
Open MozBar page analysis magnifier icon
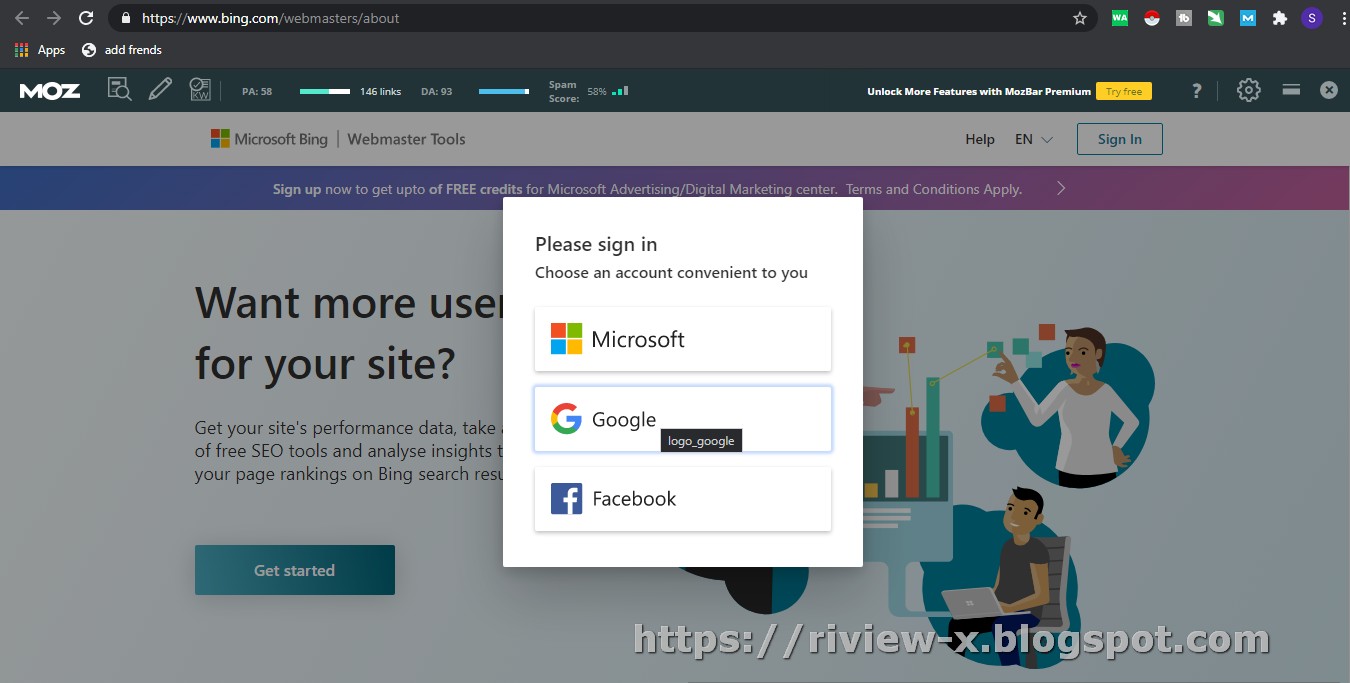[x=120, y=90]
